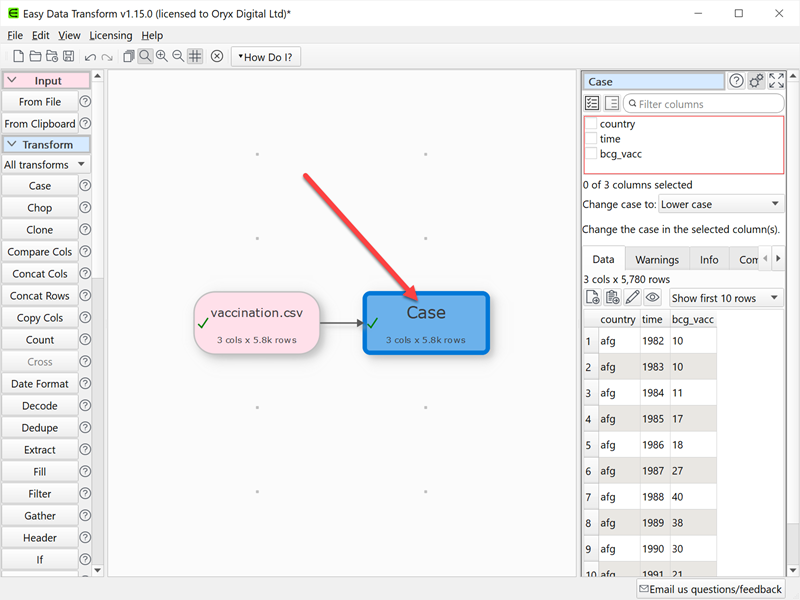Click the undo arrow in the toolbar
This screenshot has height=600, width=800.
coord(90,57)
